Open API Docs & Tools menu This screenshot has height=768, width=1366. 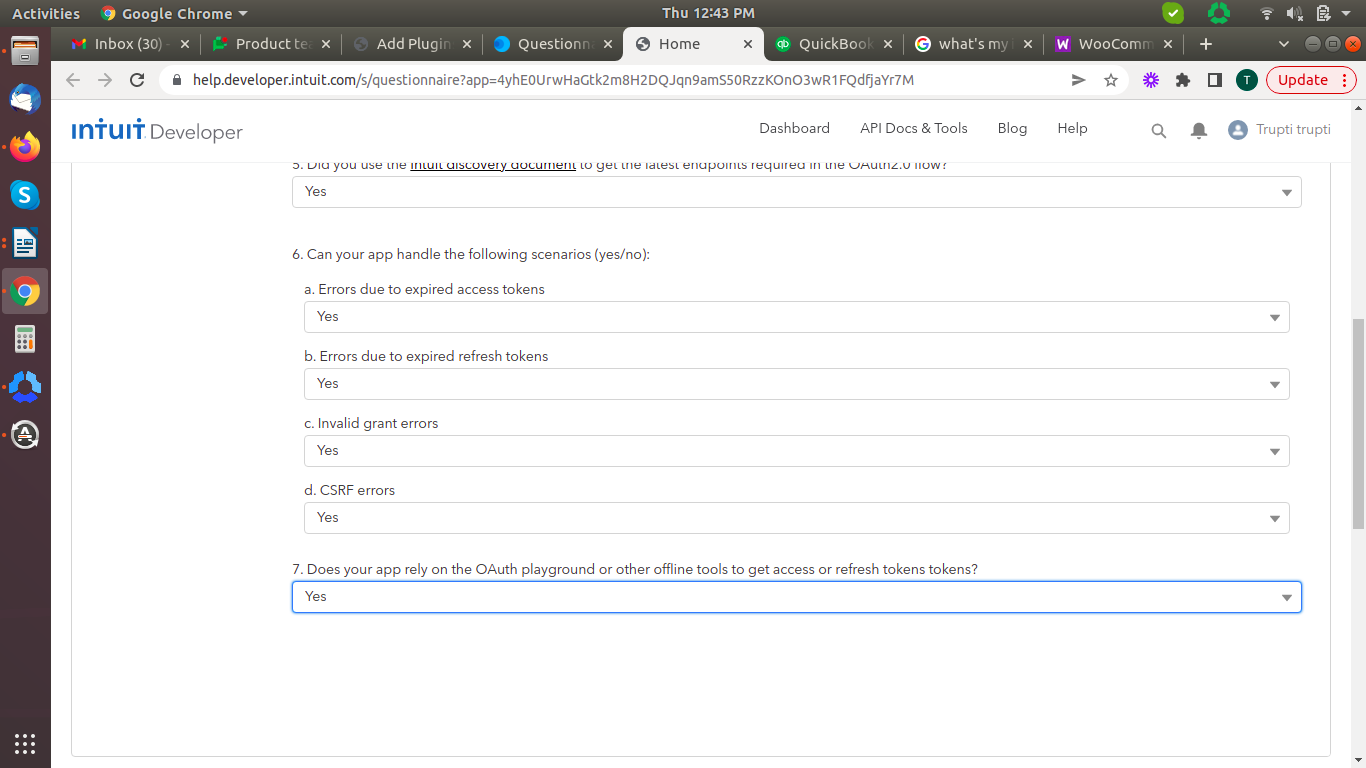coord(913,128)
